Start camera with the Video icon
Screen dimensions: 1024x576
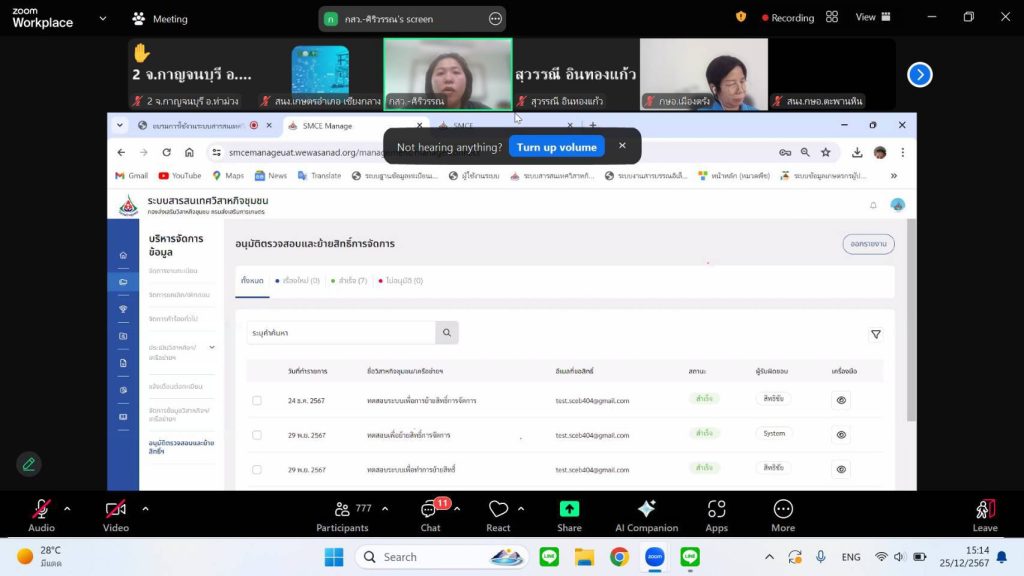click(x=116, y=510)
